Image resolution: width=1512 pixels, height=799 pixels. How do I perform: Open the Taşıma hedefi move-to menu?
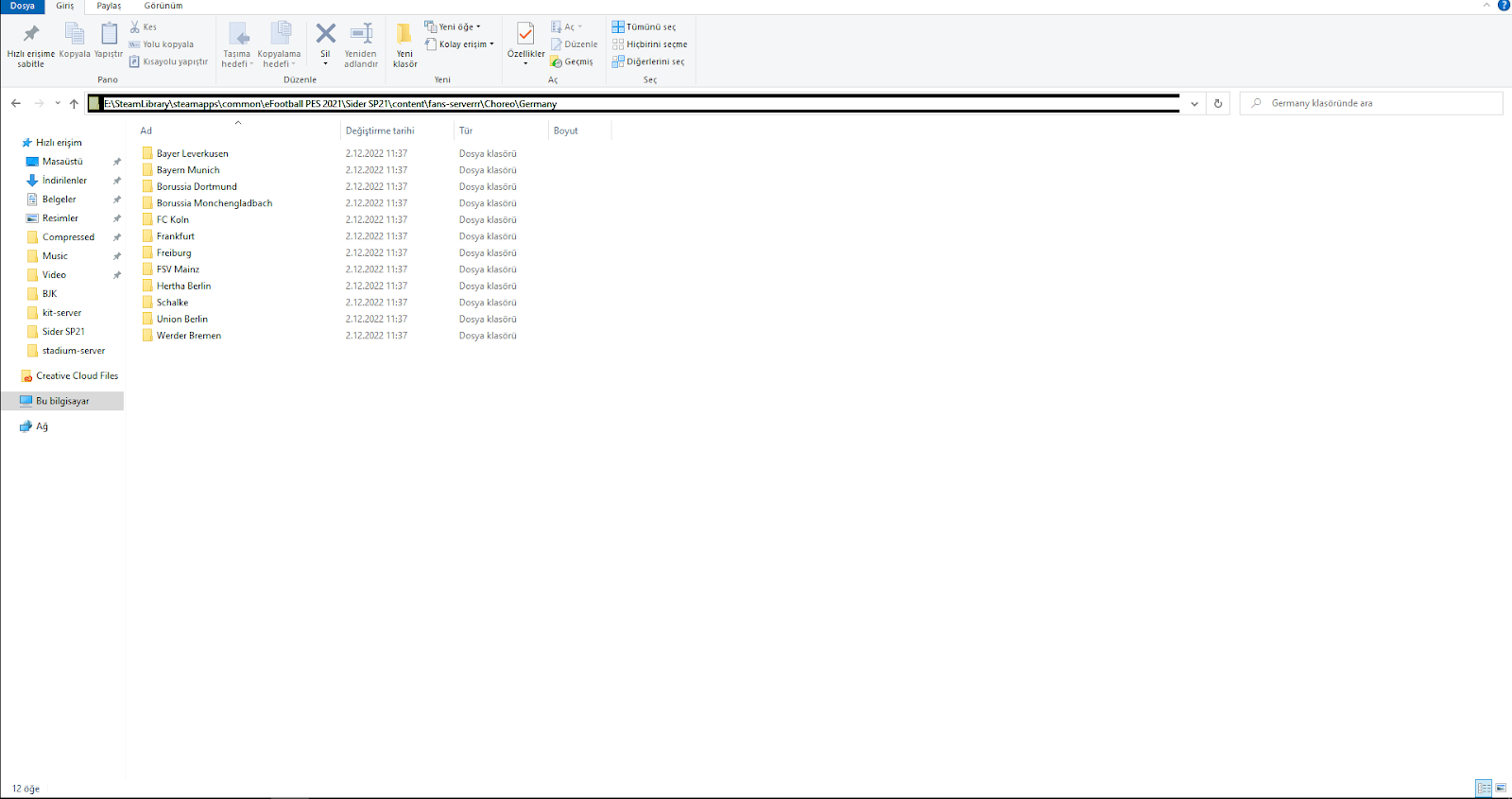tap(236, 45)
